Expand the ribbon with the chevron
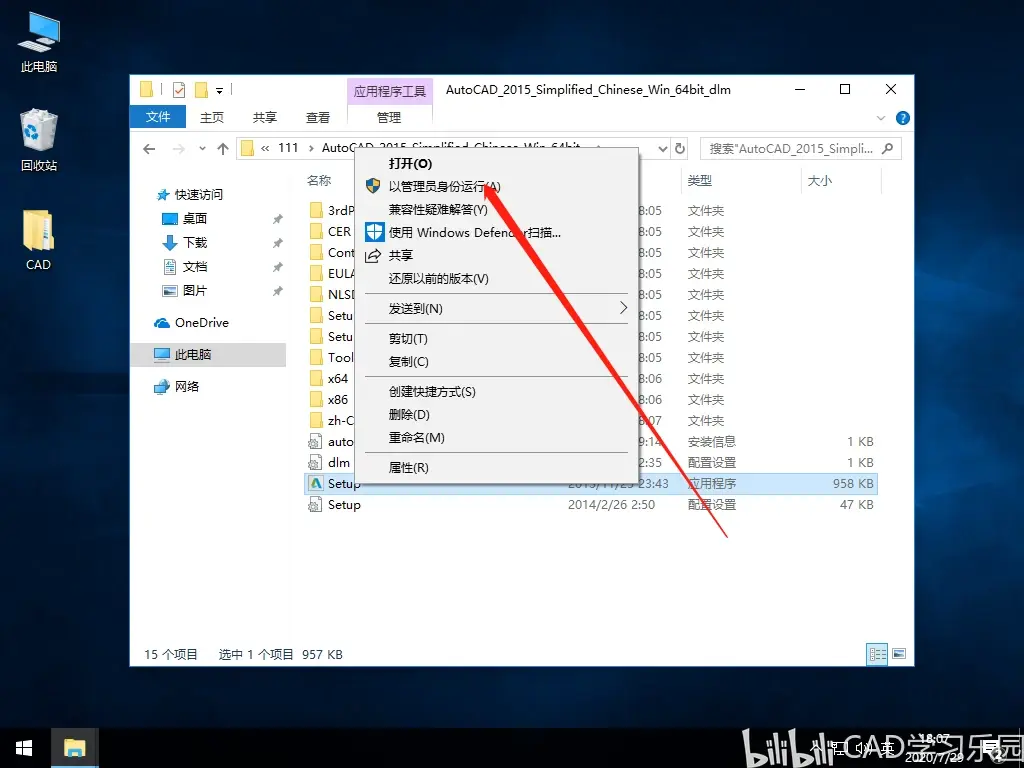 880,118
